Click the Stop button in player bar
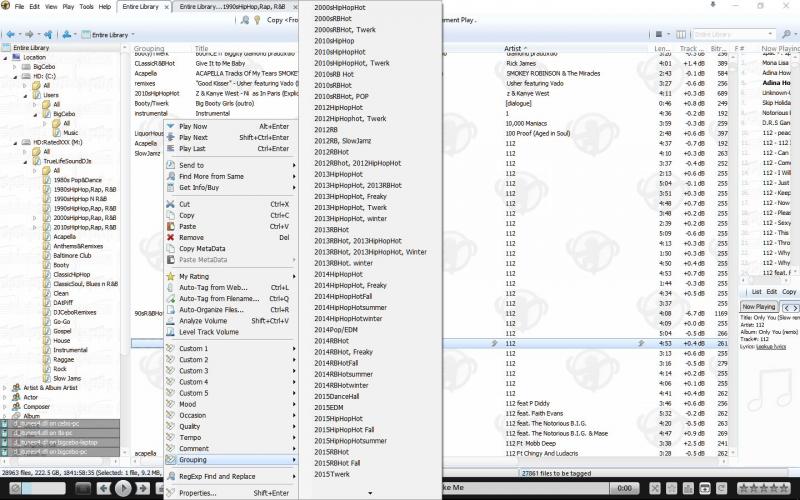The image size is (800, 500). tap(83, 488)
